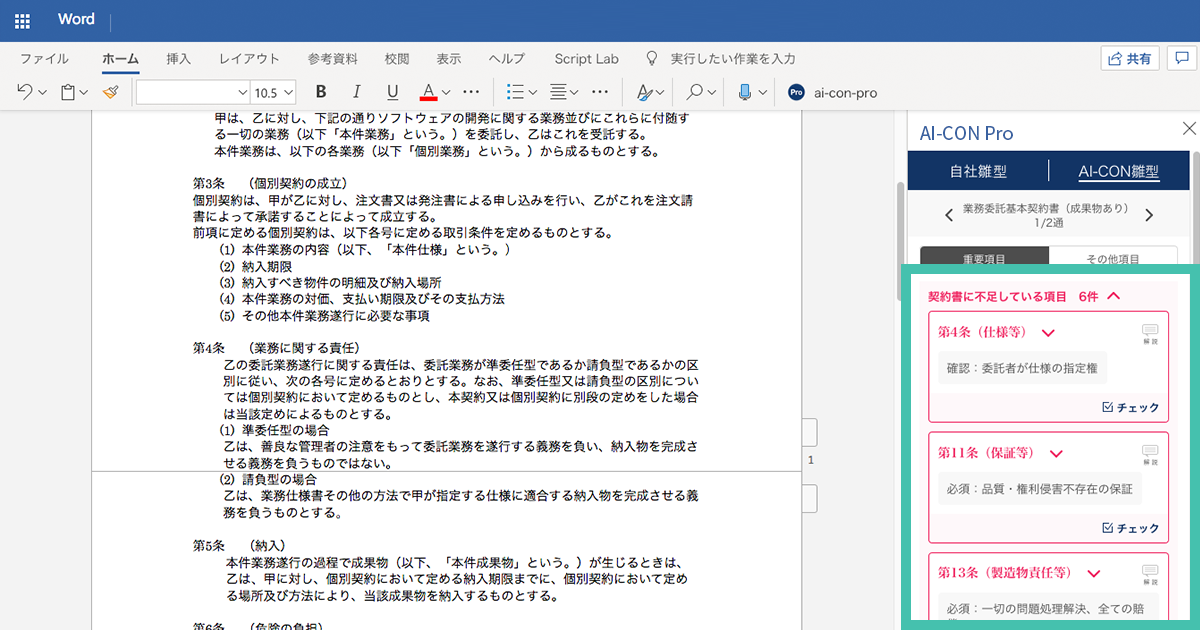1200x630 pixels.
Task: Apply the red font color
Action: [428, 92]
